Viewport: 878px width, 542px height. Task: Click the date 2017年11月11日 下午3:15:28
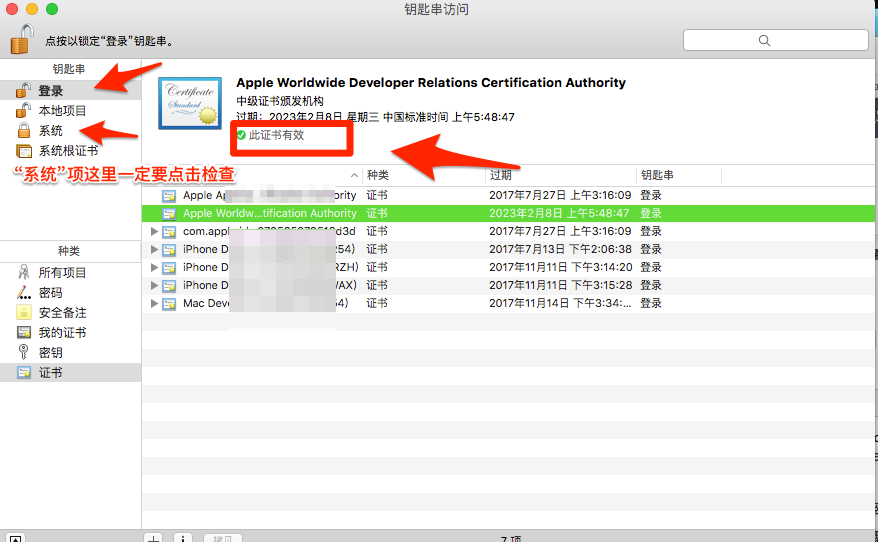coord(561,285)
